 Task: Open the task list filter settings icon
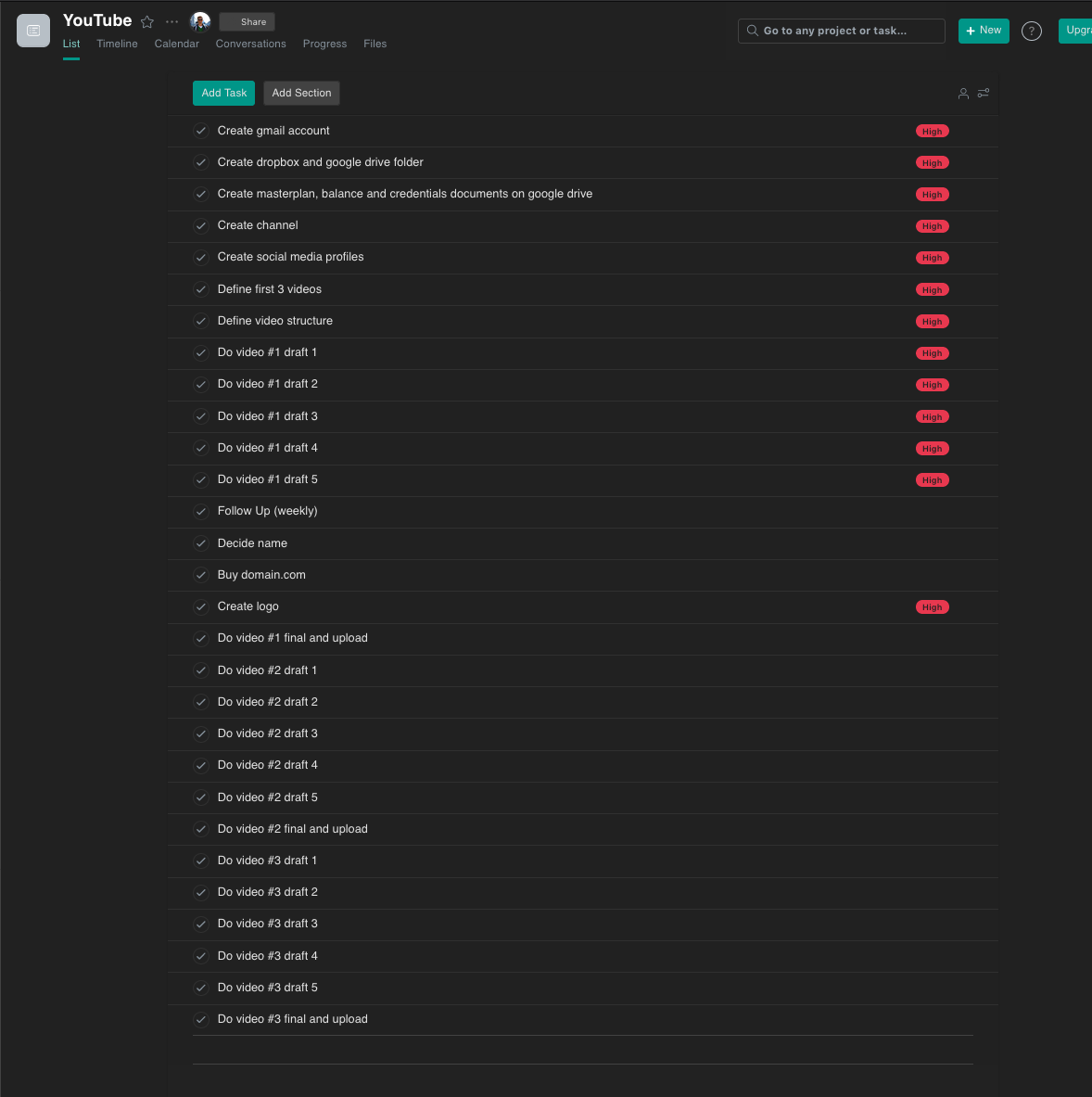[x=983, y=93]
